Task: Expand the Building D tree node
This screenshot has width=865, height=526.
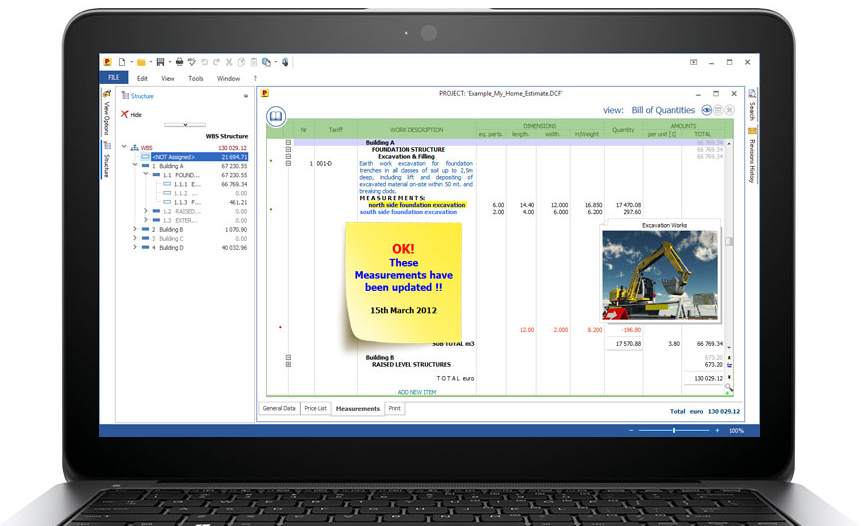Action: click(135, 248)
